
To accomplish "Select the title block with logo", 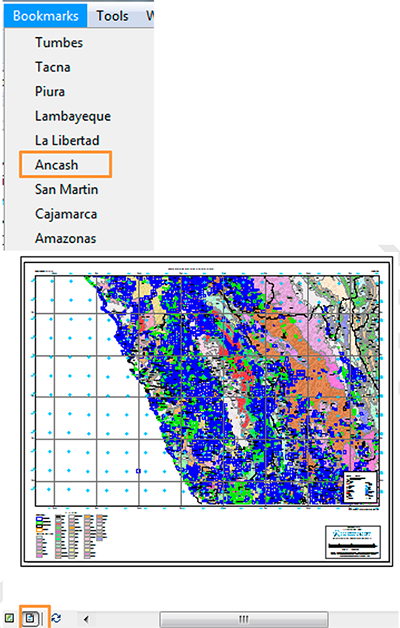I will pyautogui.click(x=353, y=542).
